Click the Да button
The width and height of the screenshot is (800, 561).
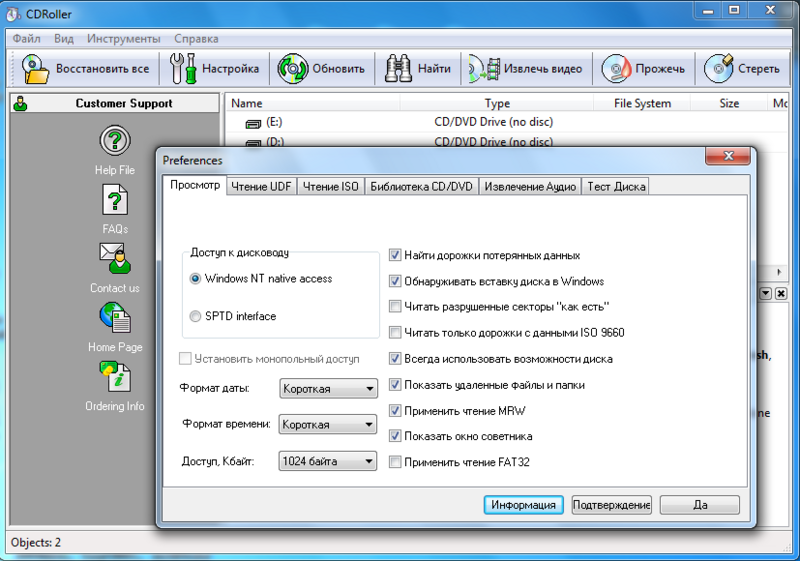700,505
